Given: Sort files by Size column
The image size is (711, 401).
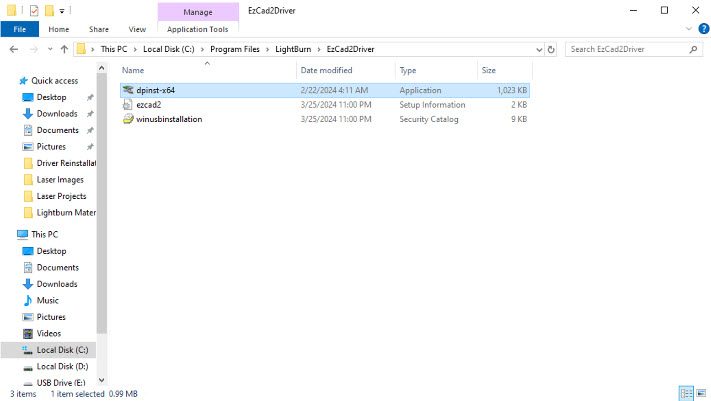Looking at the screenshot, I should (x=488, y=70).
